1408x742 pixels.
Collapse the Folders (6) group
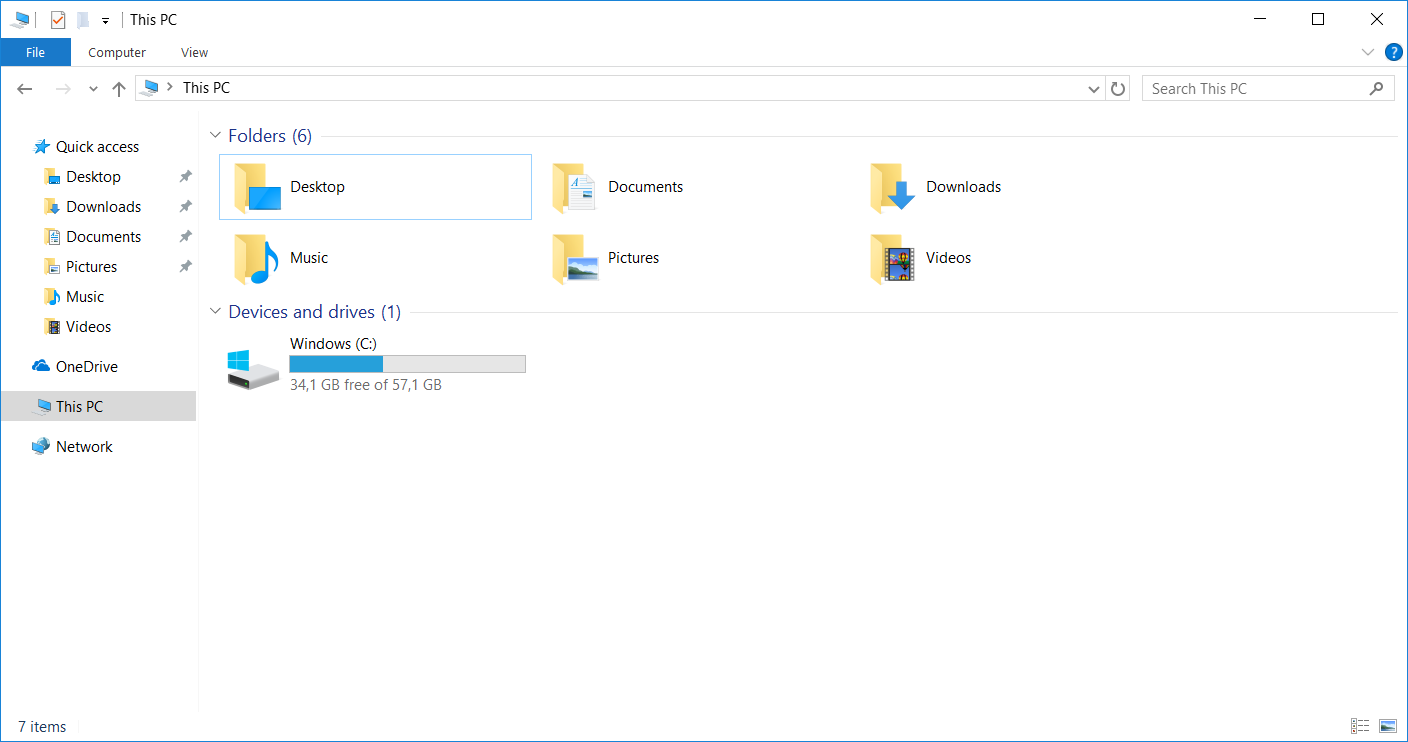coord(215,135)
